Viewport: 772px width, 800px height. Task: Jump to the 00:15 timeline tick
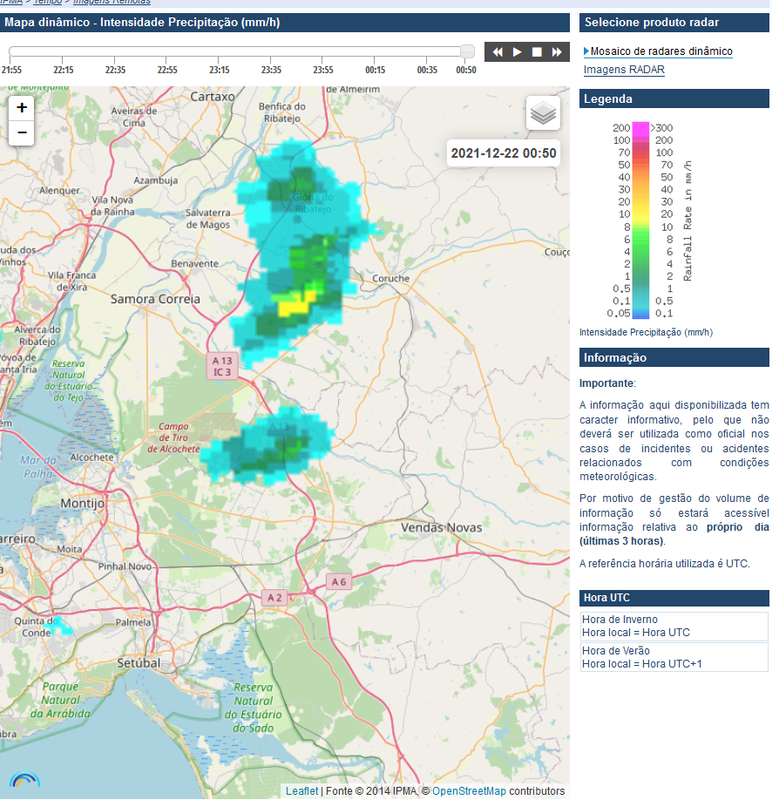tap(375, 70)
